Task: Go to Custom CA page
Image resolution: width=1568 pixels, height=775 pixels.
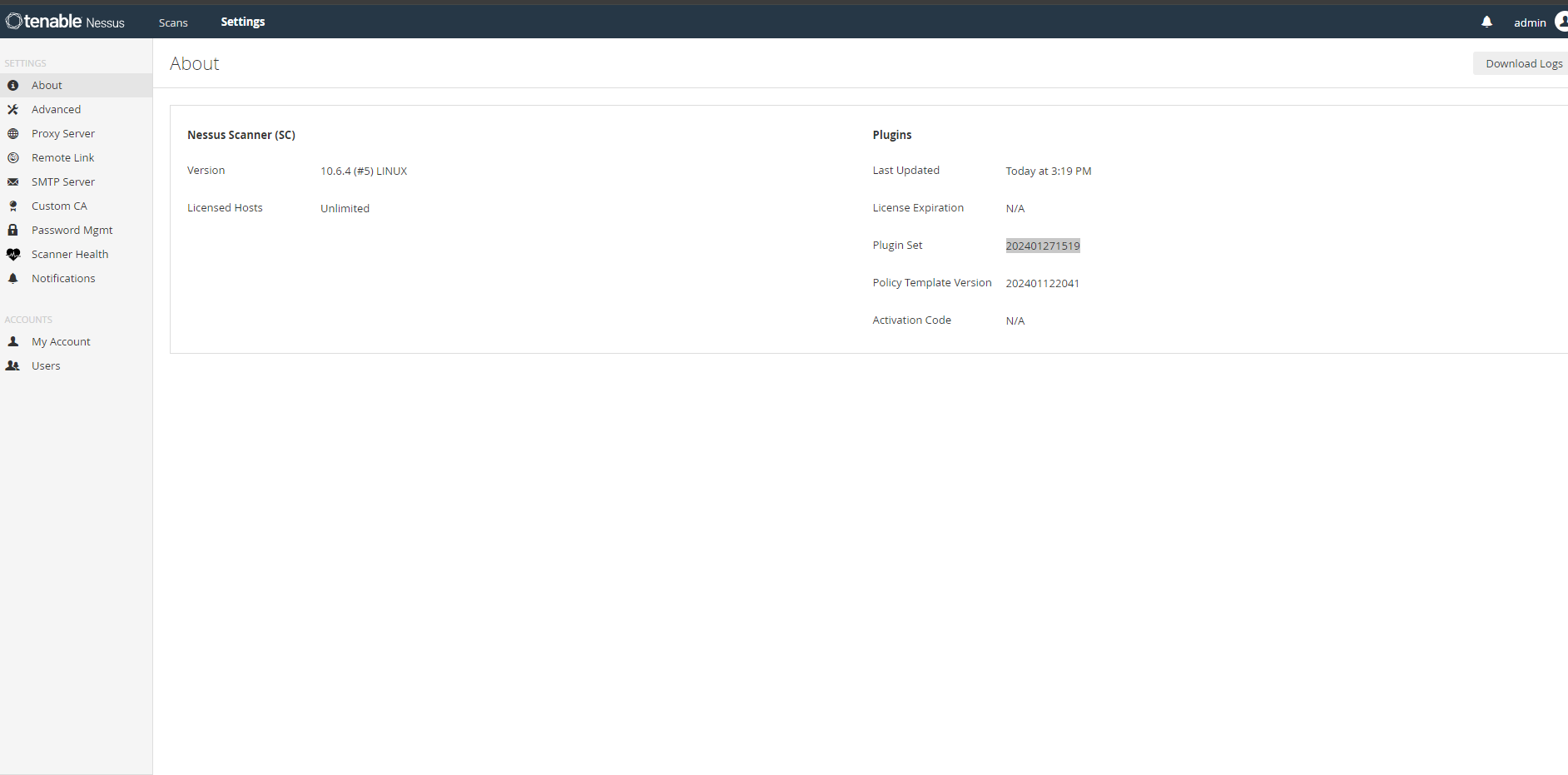Action: click(76, 206)
